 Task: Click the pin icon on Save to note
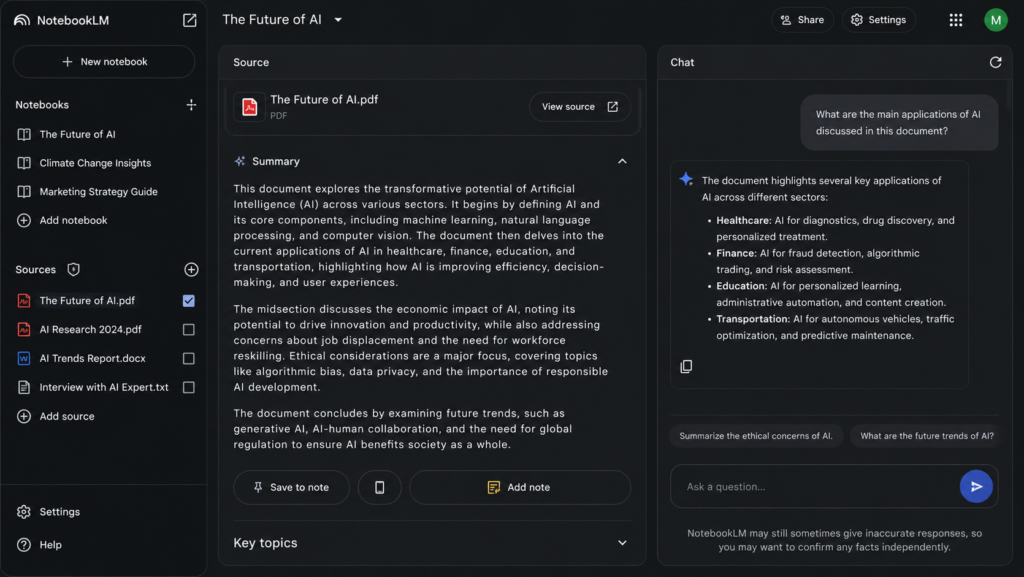pyautogui.click(x=258, y=487)
